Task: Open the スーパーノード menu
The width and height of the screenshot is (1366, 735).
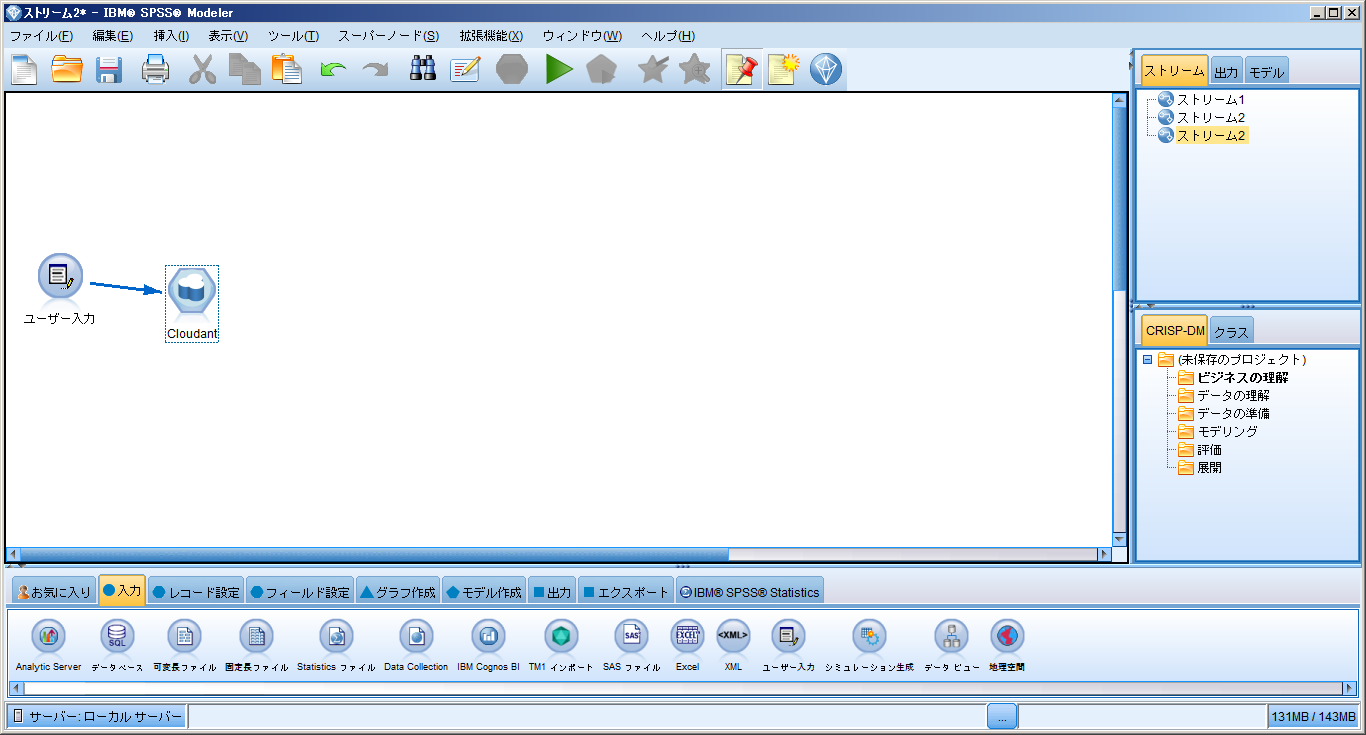Action: click(x=388, y=36)
